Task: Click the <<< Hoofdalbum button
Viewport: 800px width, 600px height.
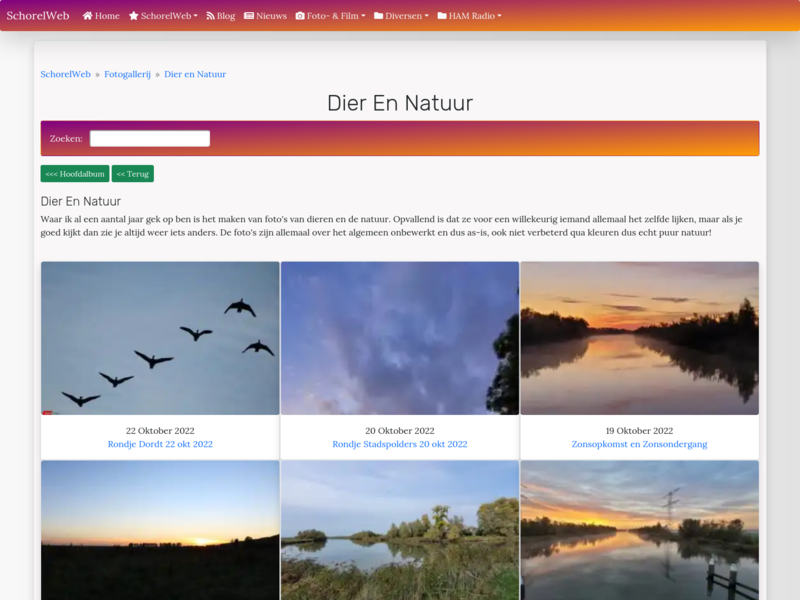Action: point(75,173)
